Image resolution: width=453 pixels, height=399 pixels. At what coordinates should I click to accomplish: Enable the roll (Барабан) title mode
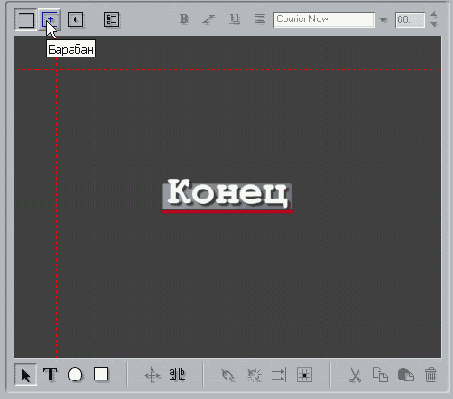tap(49, 20)
